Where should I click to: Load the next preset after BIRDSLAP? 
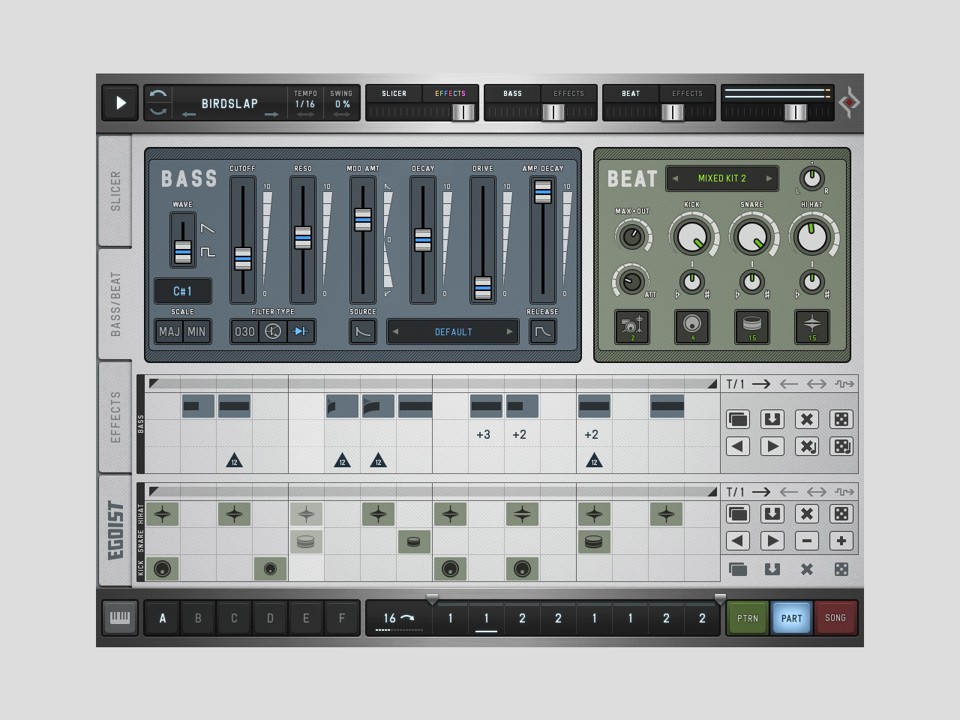pos(271,114)
